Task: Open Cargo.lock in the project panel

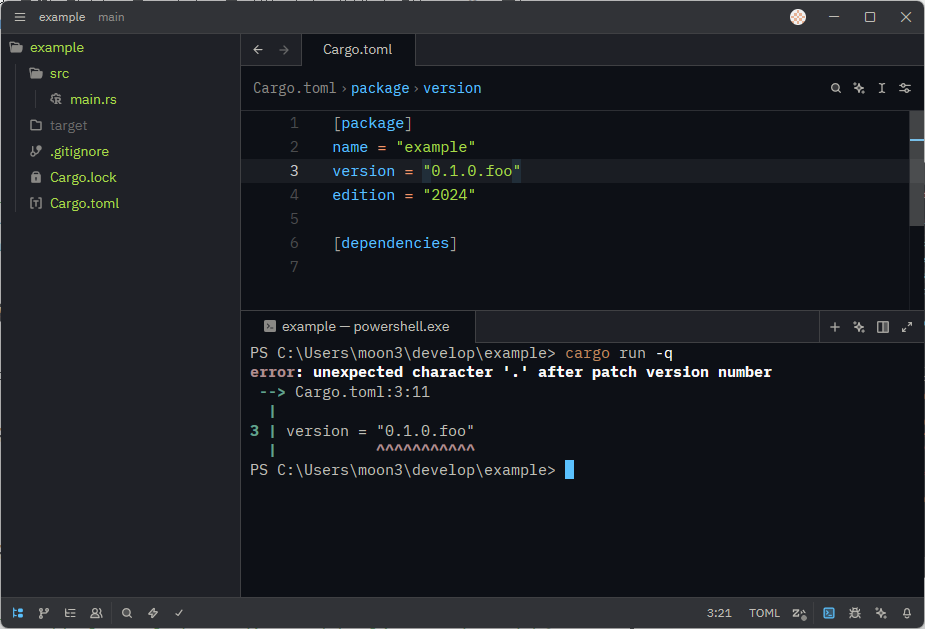Action: point(83,177)
